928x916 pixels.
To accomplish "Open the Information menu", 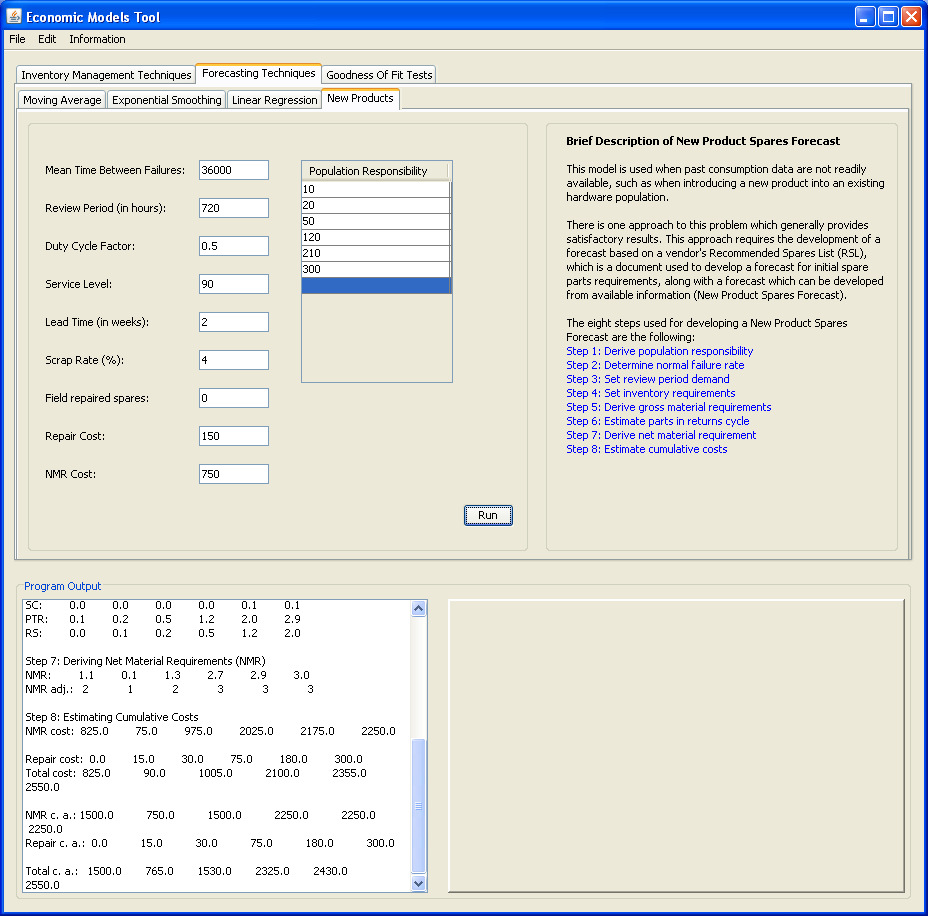I will tap(97, 39).
